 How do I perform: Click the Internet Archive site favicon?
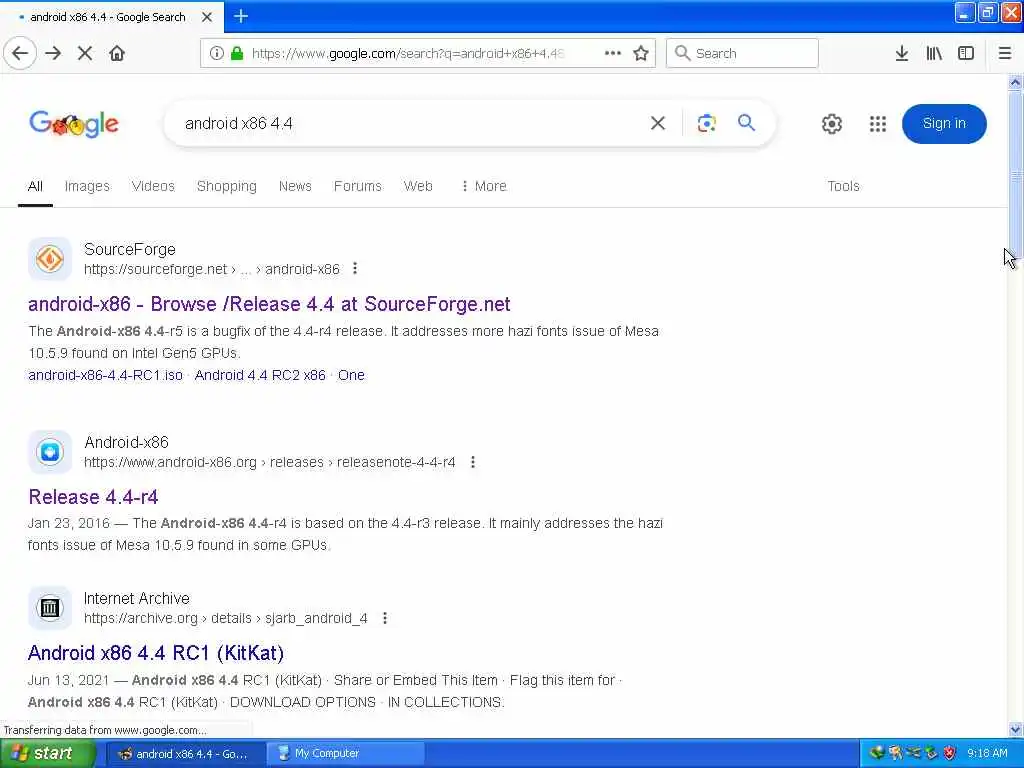[50, 608]
